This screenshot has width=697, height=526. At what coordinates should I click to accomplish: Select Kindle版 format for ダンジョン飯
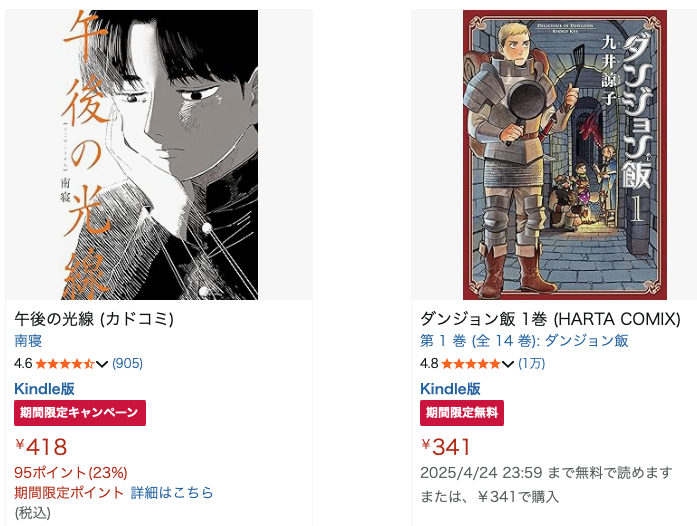(x=450, y=389)
